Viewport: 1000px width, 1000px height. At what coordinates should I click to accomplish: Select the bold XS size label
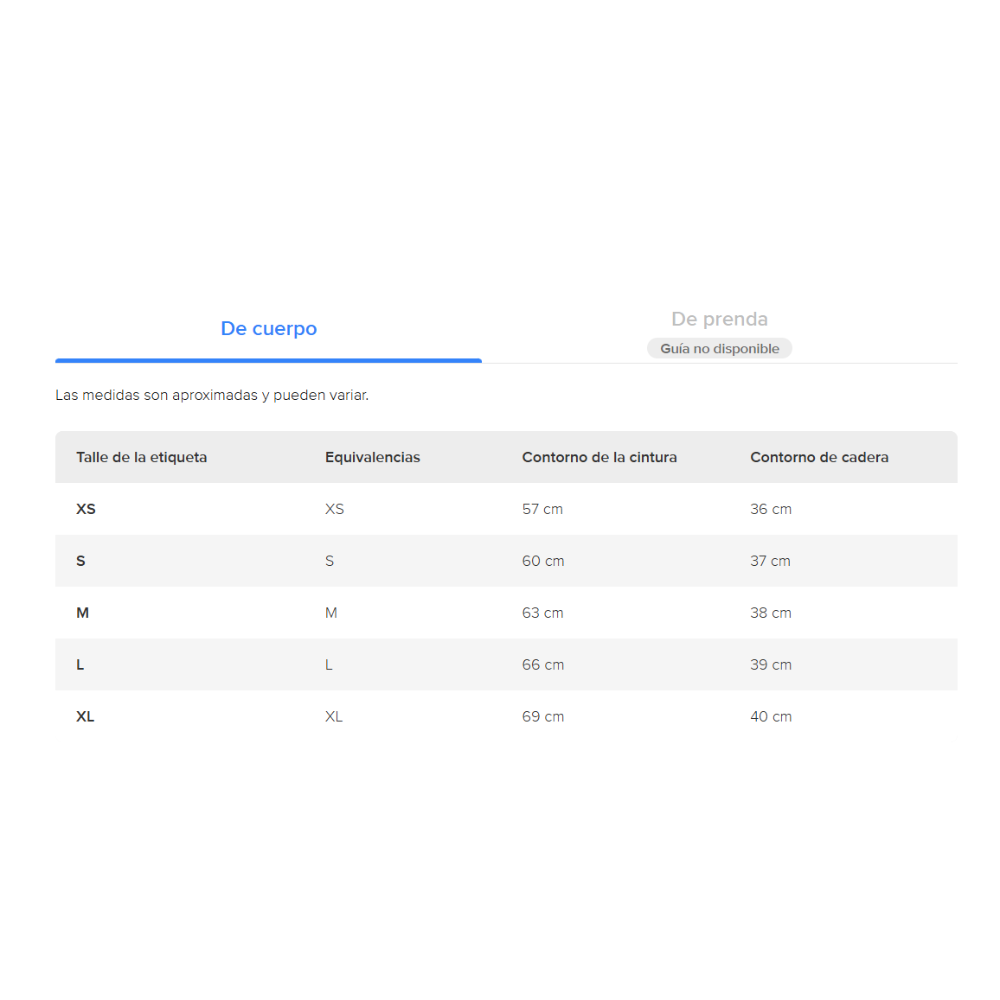click(x=86, y=509)
